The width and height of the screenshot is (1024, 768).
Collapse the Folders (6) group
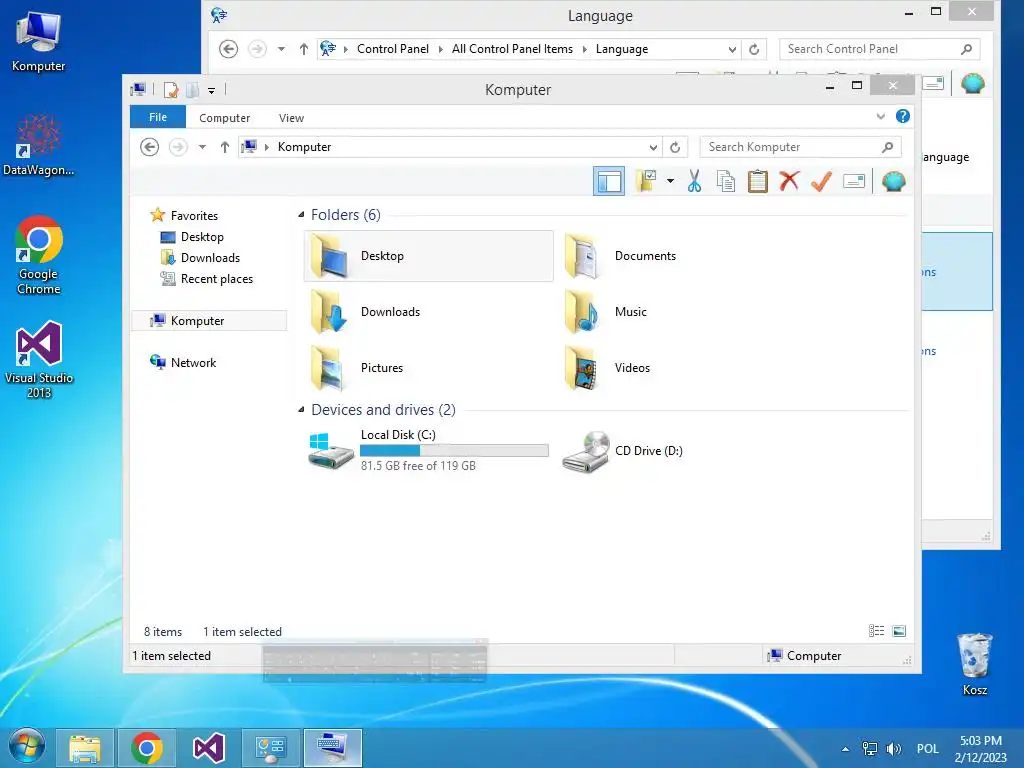click(x=301, y=215)
